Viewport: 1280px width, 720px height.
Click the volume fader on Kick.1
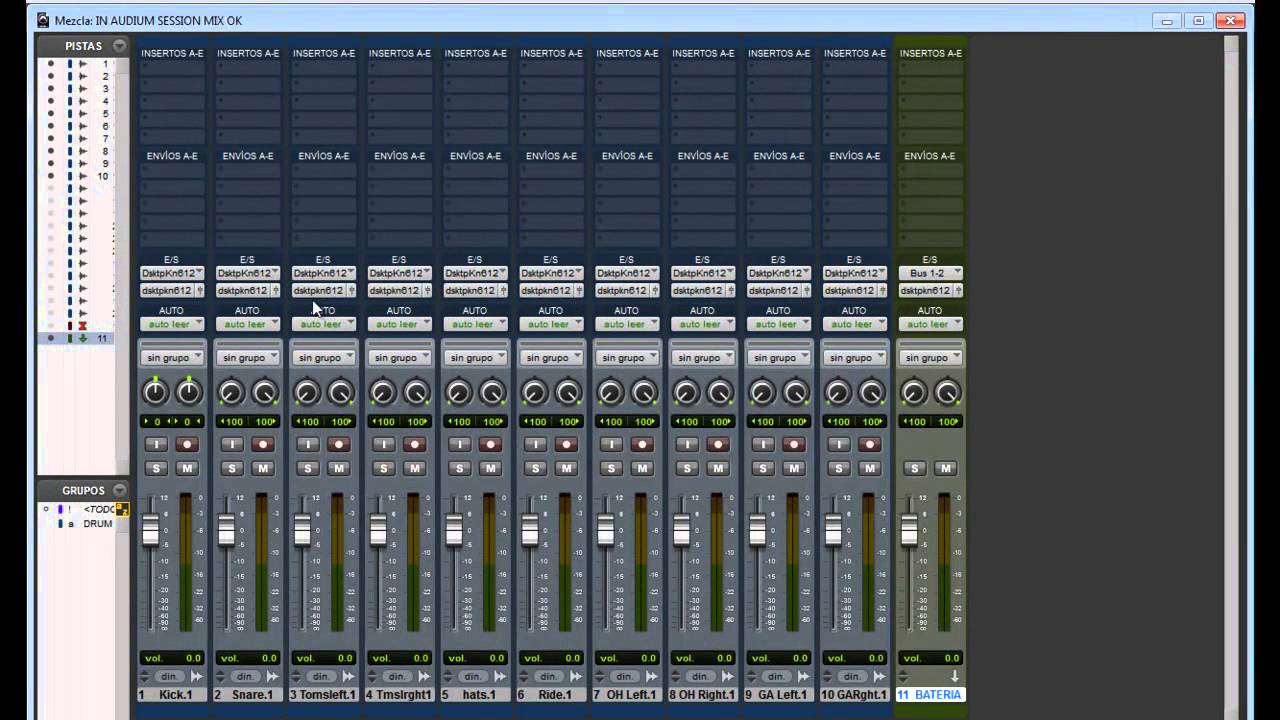(151, 528)
